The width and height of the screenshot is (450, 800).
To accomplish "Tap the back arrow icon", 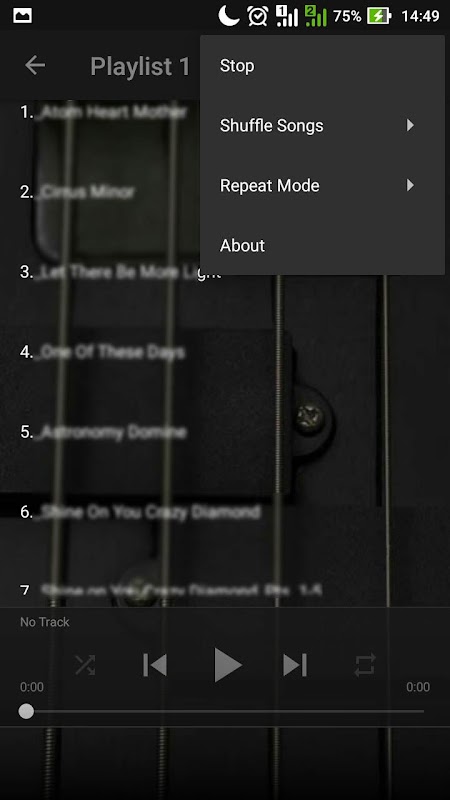I will tap(35, 65).
